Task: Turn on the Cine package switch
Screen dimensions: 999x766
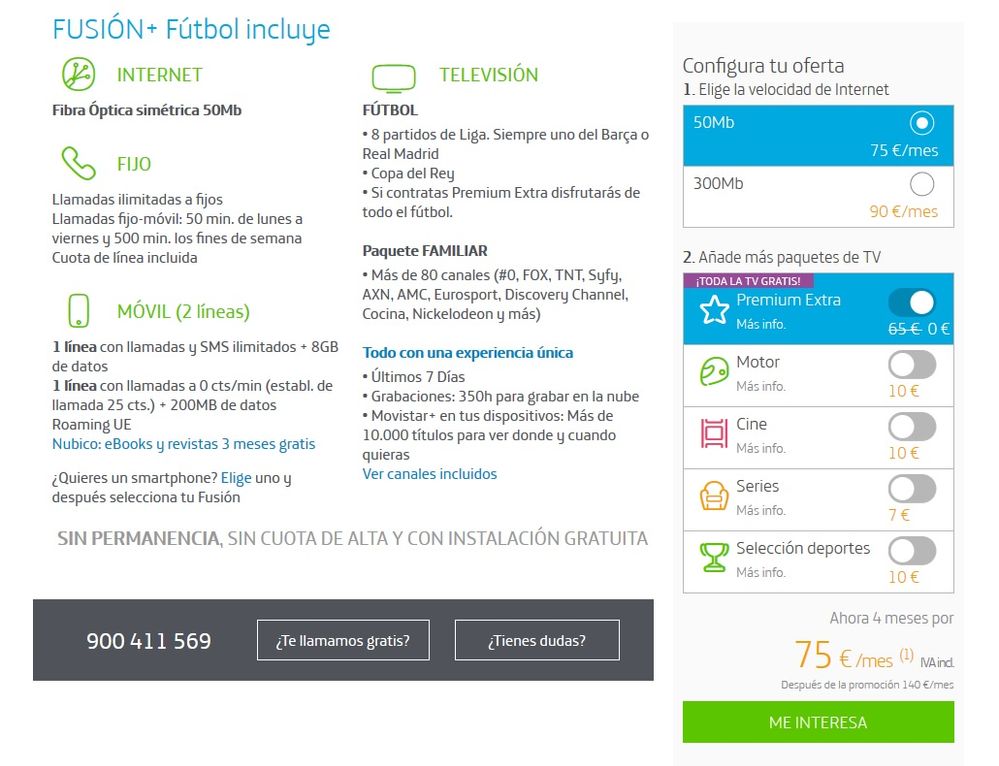Action: click(912, 427)
